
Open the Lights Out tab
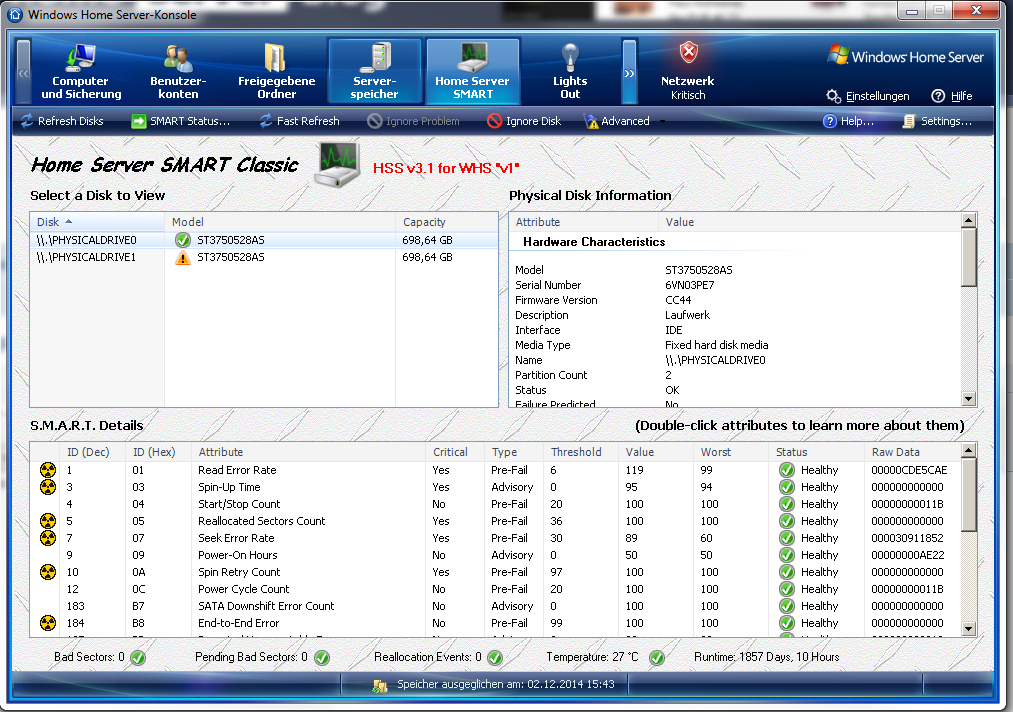[570, 72]
